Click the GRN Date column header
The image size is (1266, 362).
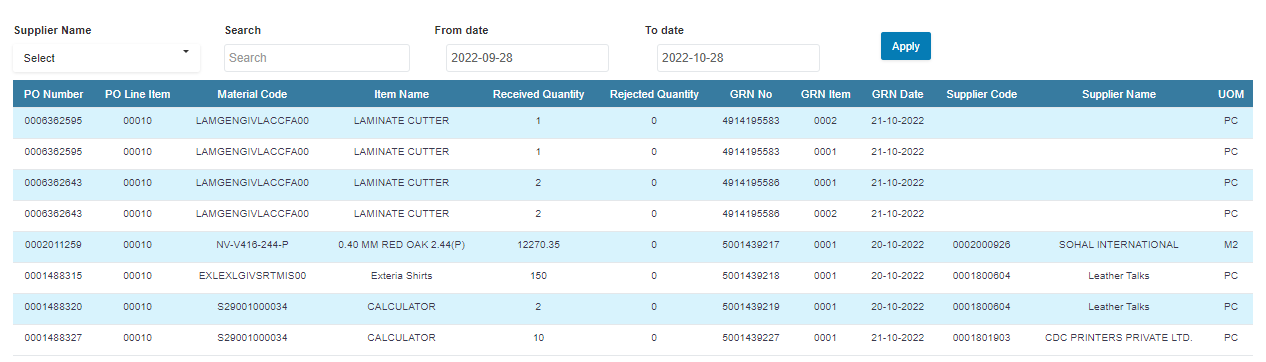pyautogui.click(x=897, y=94)
